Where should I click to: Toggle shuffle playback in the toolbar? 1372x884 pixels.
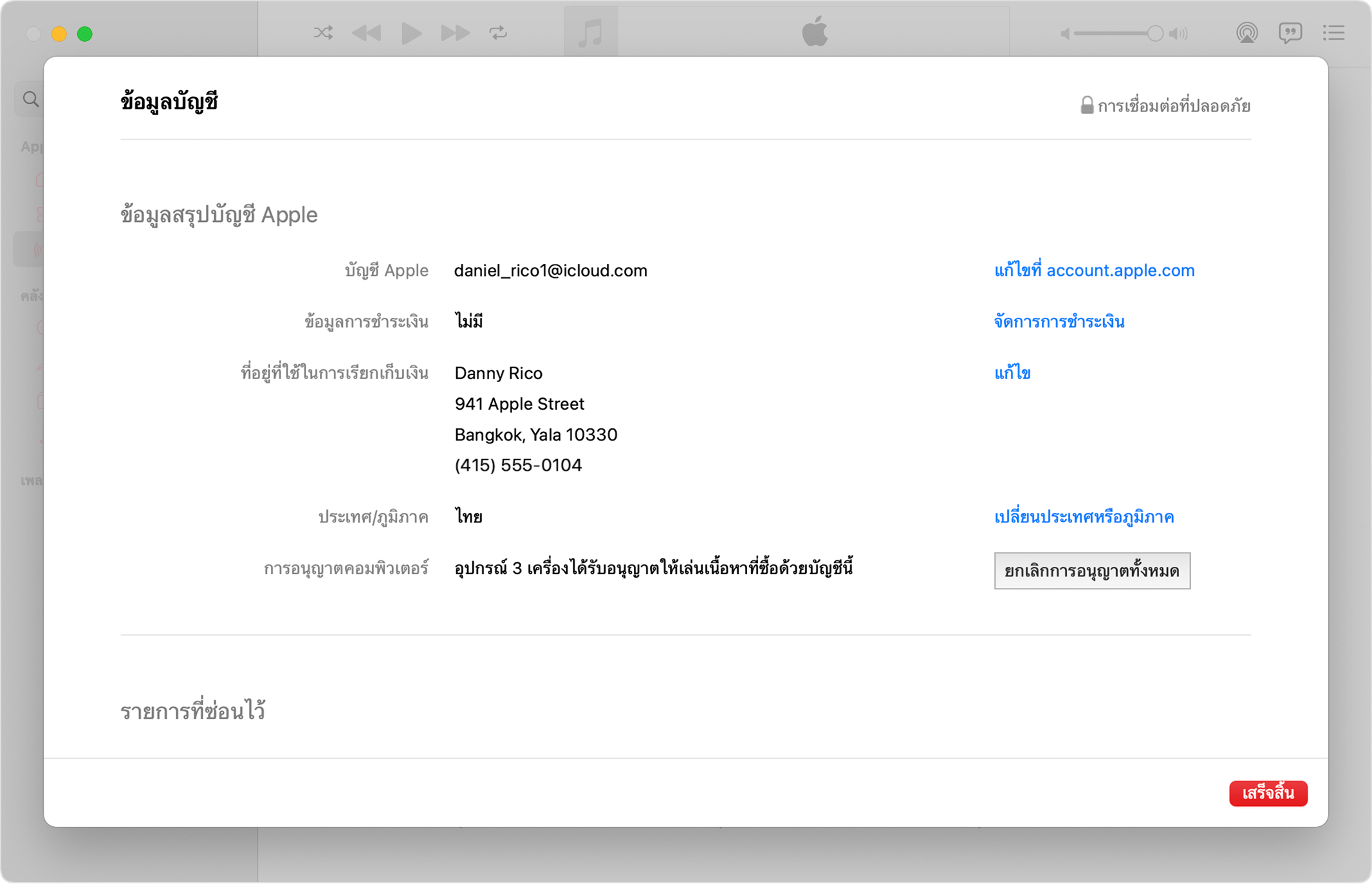tap(323, 33)
